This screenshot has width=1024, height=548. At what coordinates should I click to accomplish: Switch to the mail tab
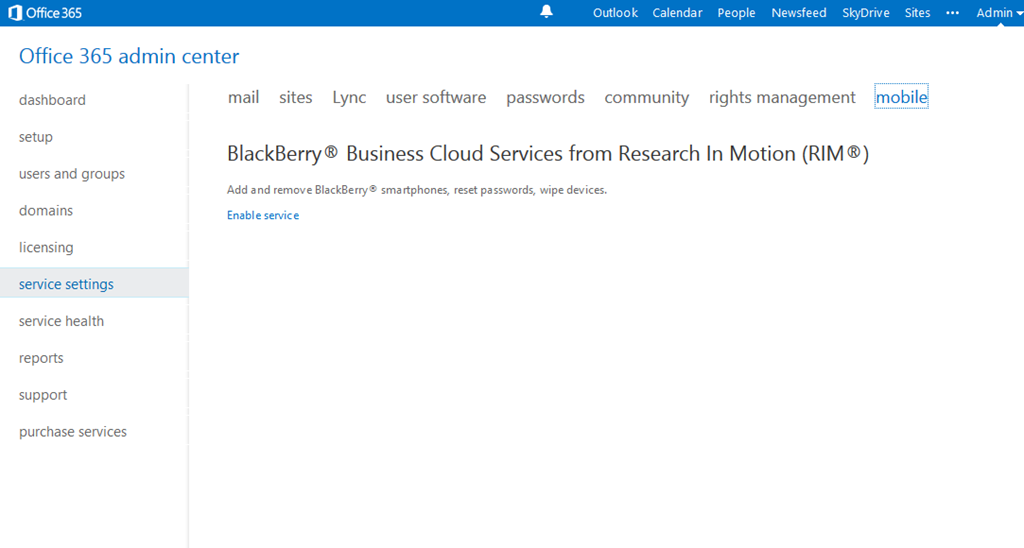244,97
